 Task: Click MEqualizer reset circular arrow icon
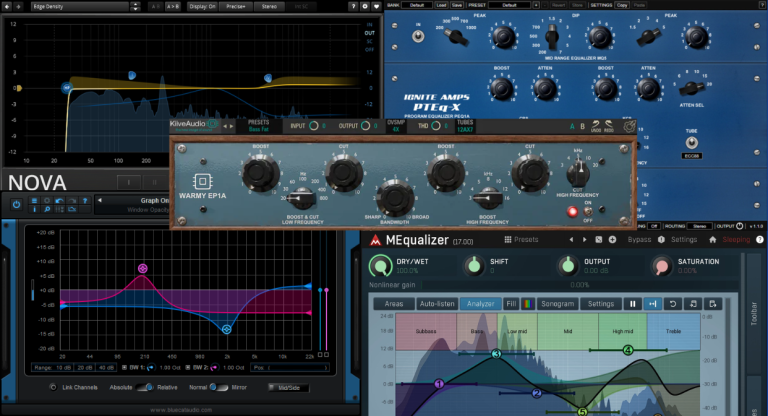coord(673,304)
